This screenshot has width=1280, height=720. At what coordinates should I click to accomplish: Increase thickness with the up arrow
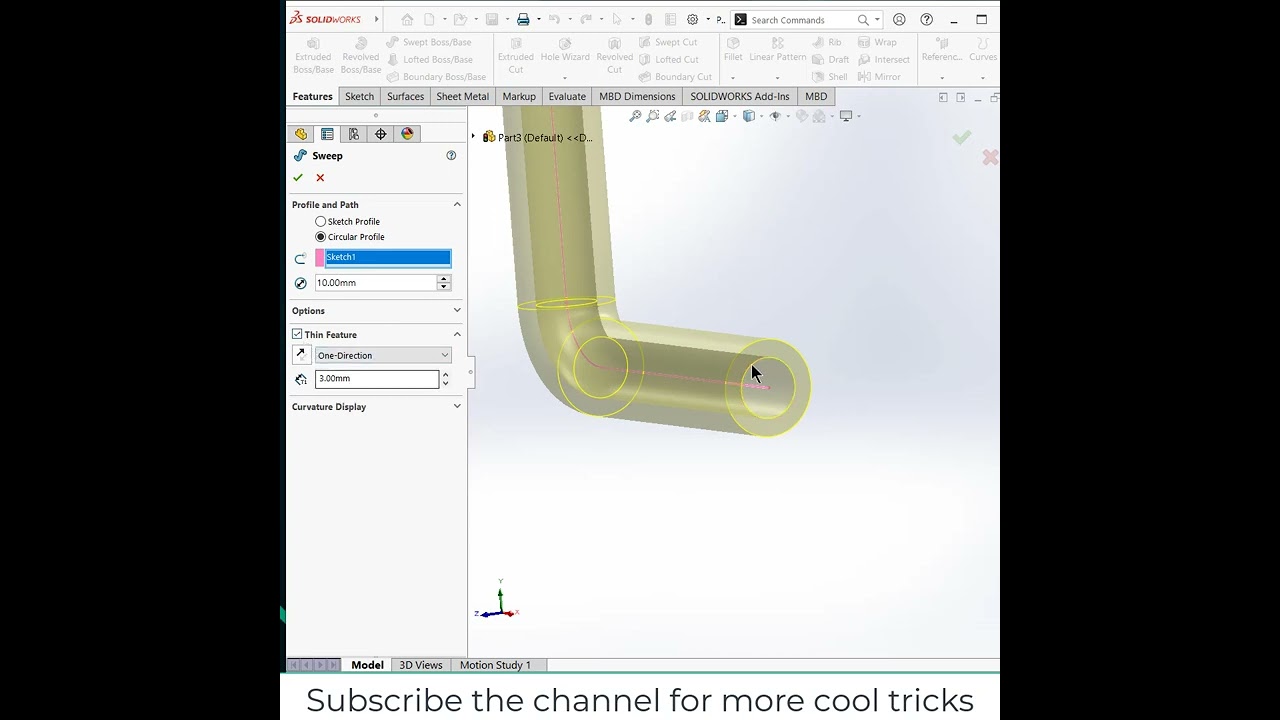[x=445, y=375]
